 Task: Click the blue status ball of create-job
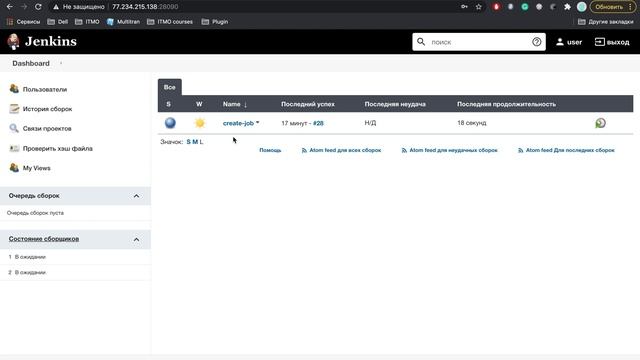[170, 123]
